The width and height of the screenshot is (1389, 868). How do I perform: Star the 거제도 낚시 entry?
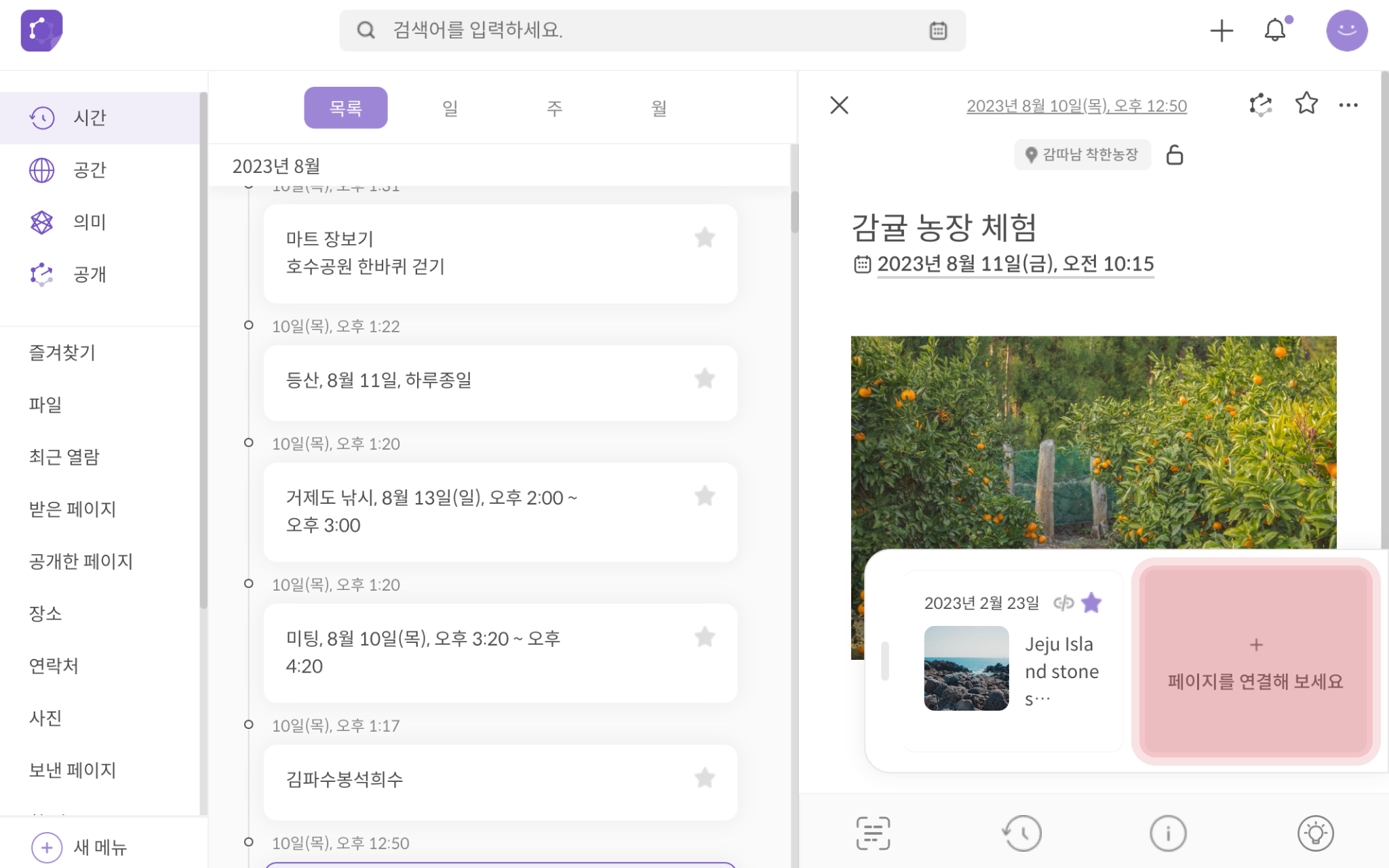(705, 496)
